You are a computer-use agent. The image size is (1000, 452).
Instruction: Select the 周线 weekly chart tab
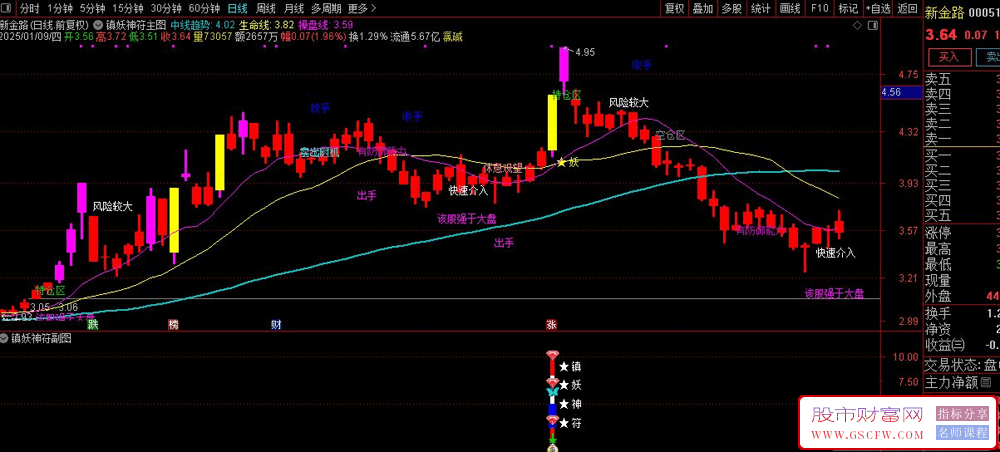[x=265, y=9]
